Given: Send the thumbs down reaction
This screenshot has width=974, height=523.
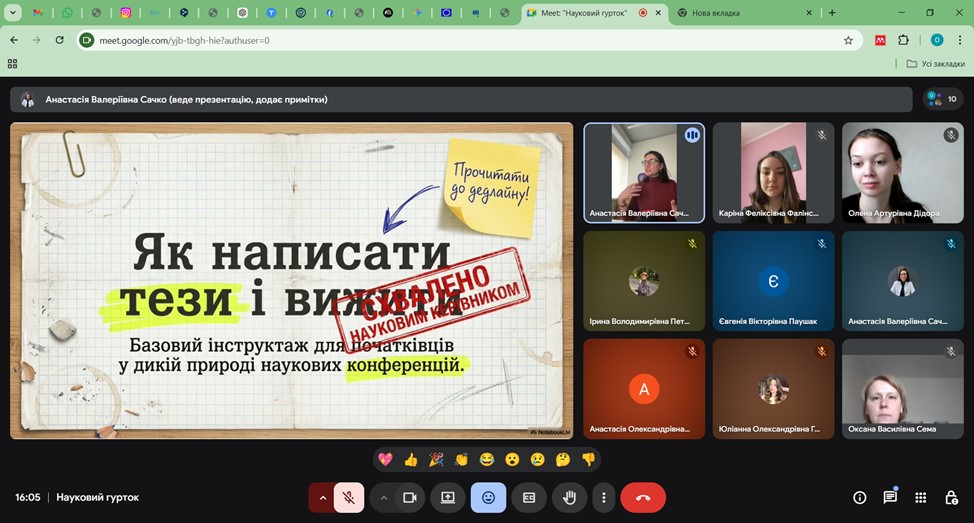Looking at the screenshot, I should point(588,460).
